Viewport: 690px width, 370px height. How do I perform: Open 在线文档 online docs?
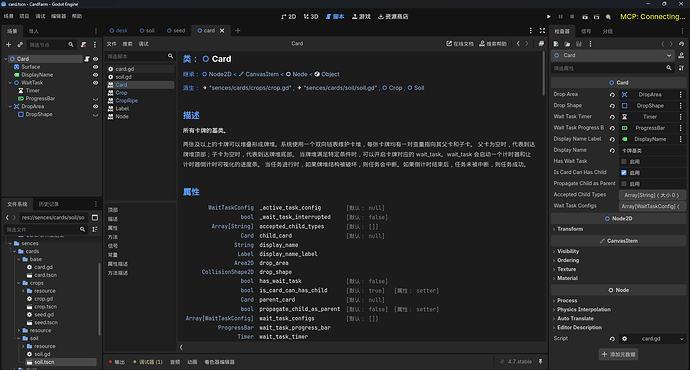coord(460,44)
